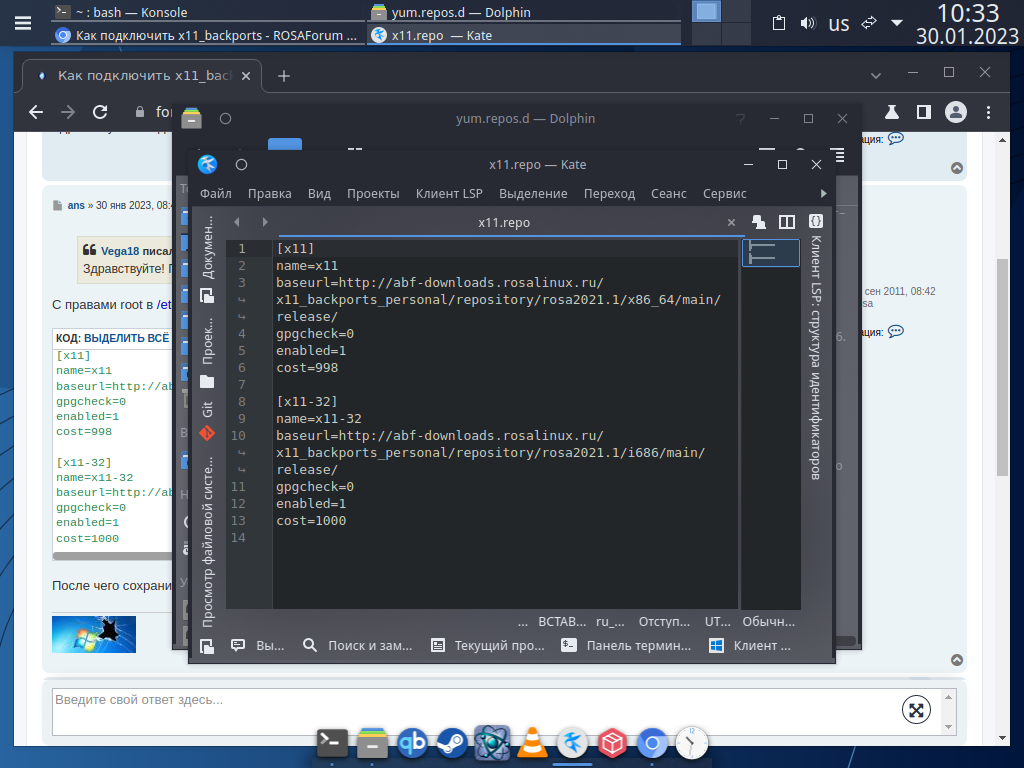1024x768 pixels.
Task: Open the encoding selector in Kate status bar
Action: [x=717, y=621]
